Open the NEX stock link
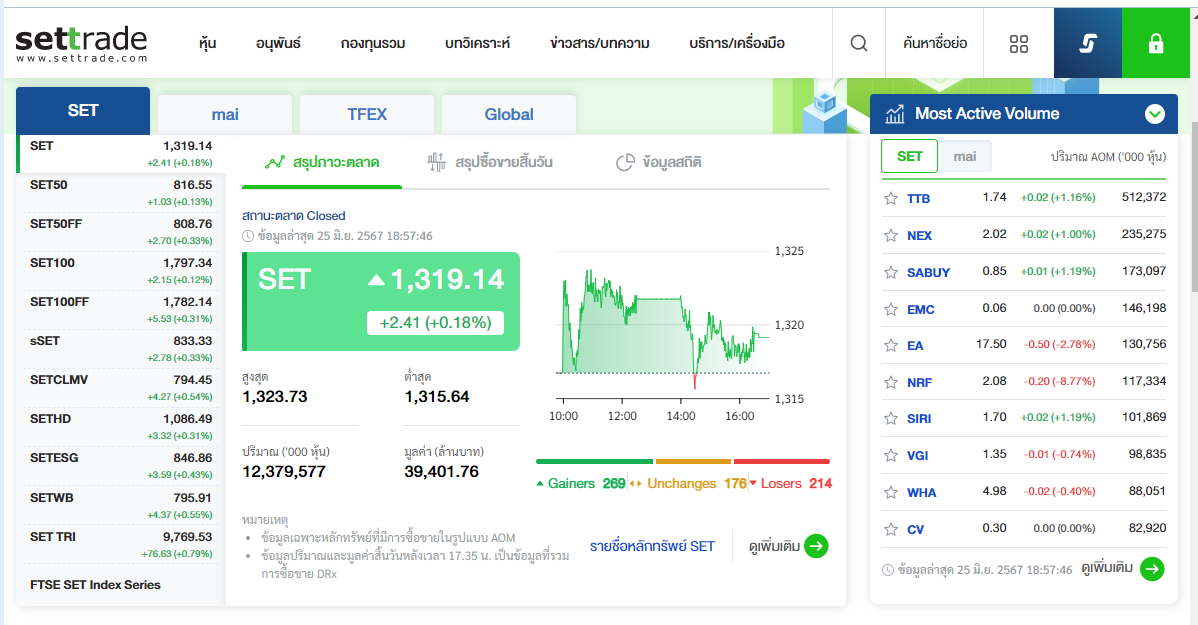Viewport: 1198px width, 625px height. (919, 235)
